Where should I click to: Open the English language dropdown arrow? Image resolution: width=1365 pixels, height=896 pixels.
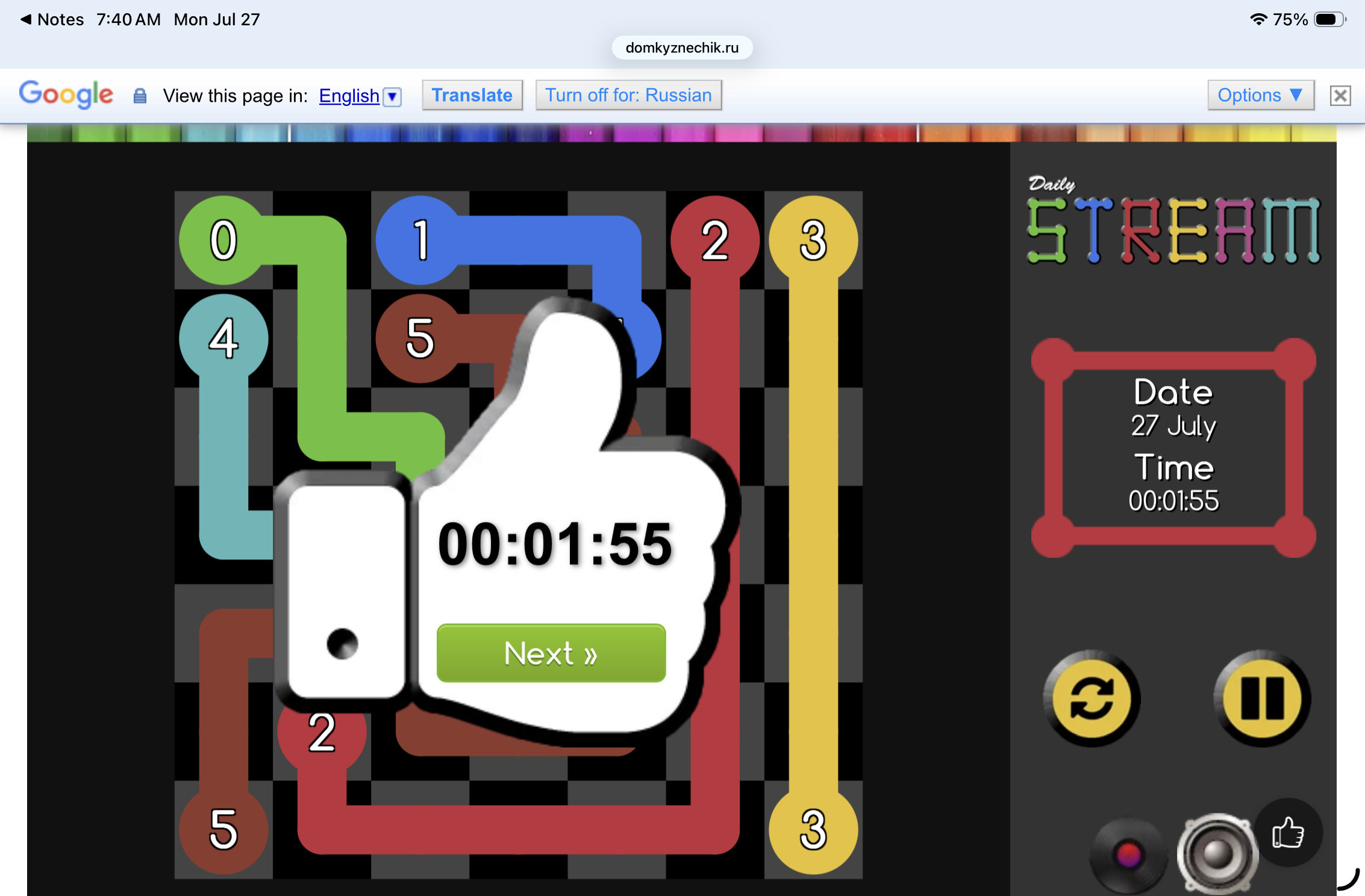point(392,96)
